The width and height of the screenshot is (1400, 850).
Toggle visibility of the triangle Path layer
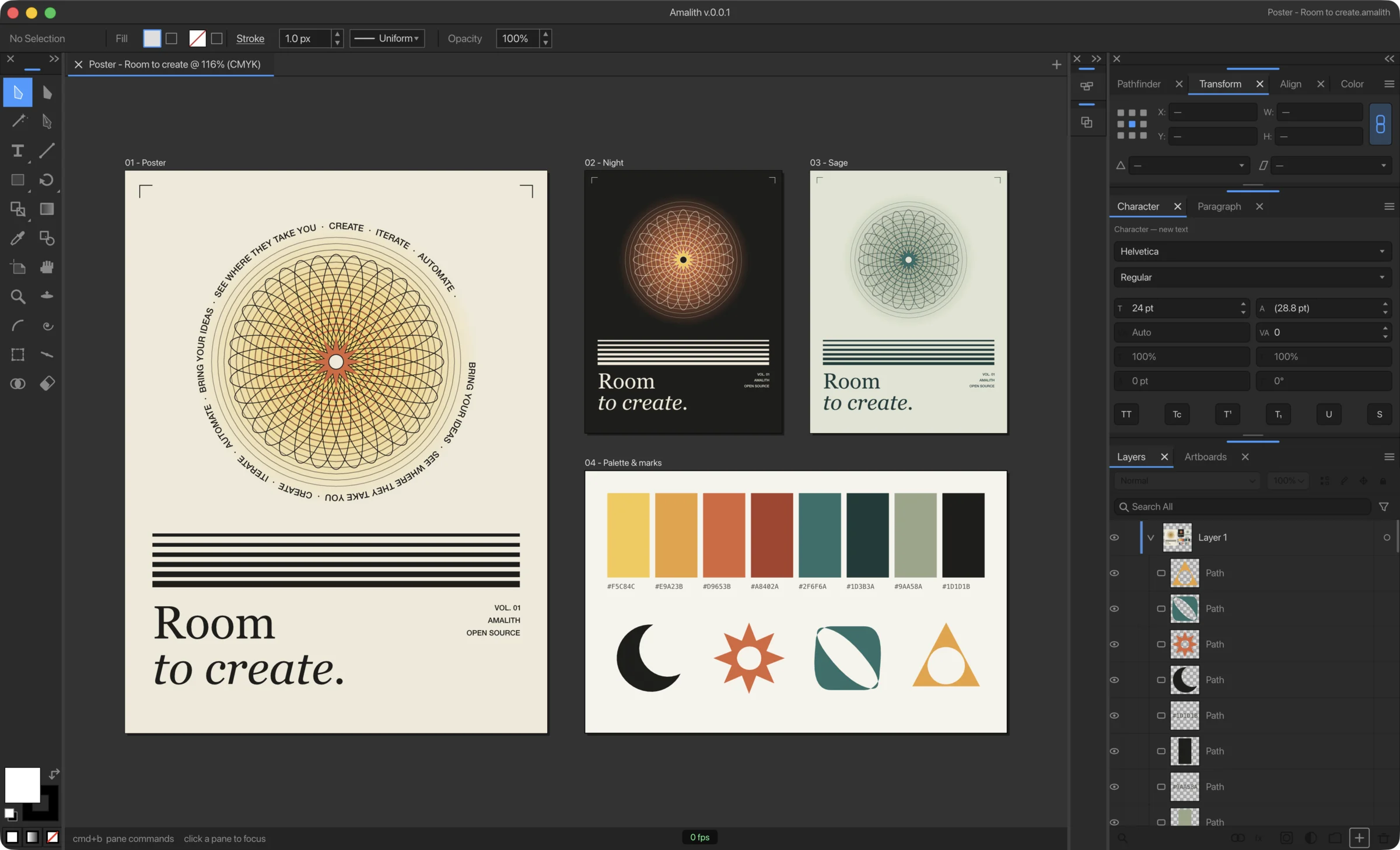tap(1114, 573)
